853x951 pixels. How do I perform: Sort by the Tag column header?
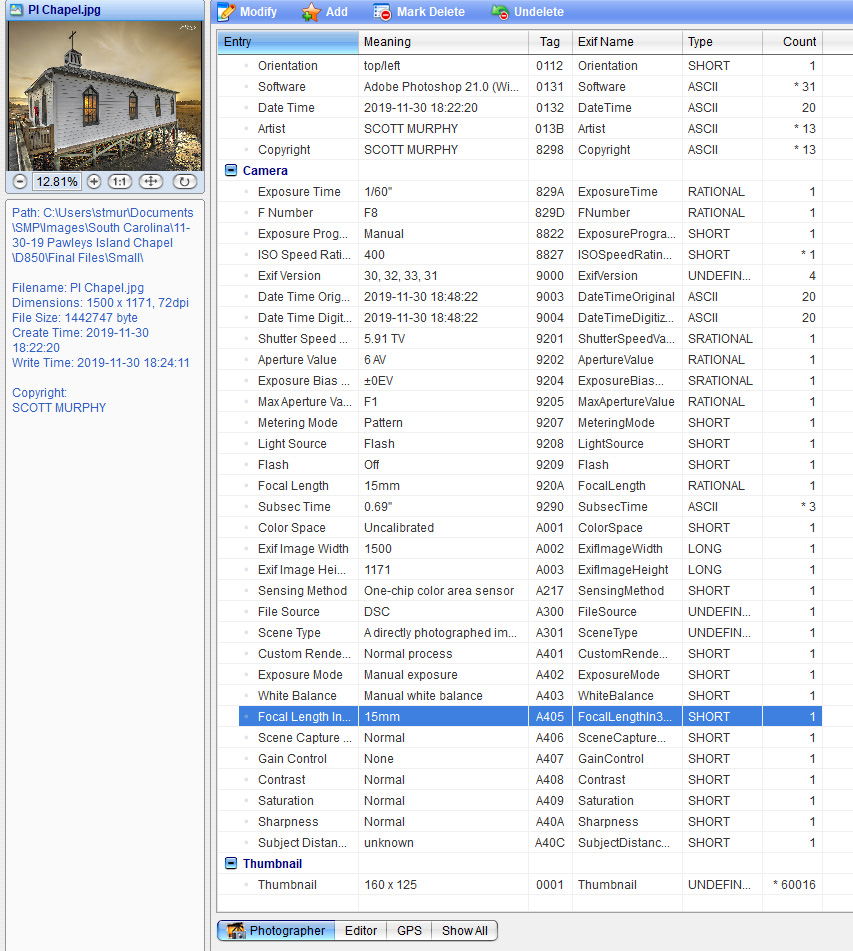(x=550, y=42)
